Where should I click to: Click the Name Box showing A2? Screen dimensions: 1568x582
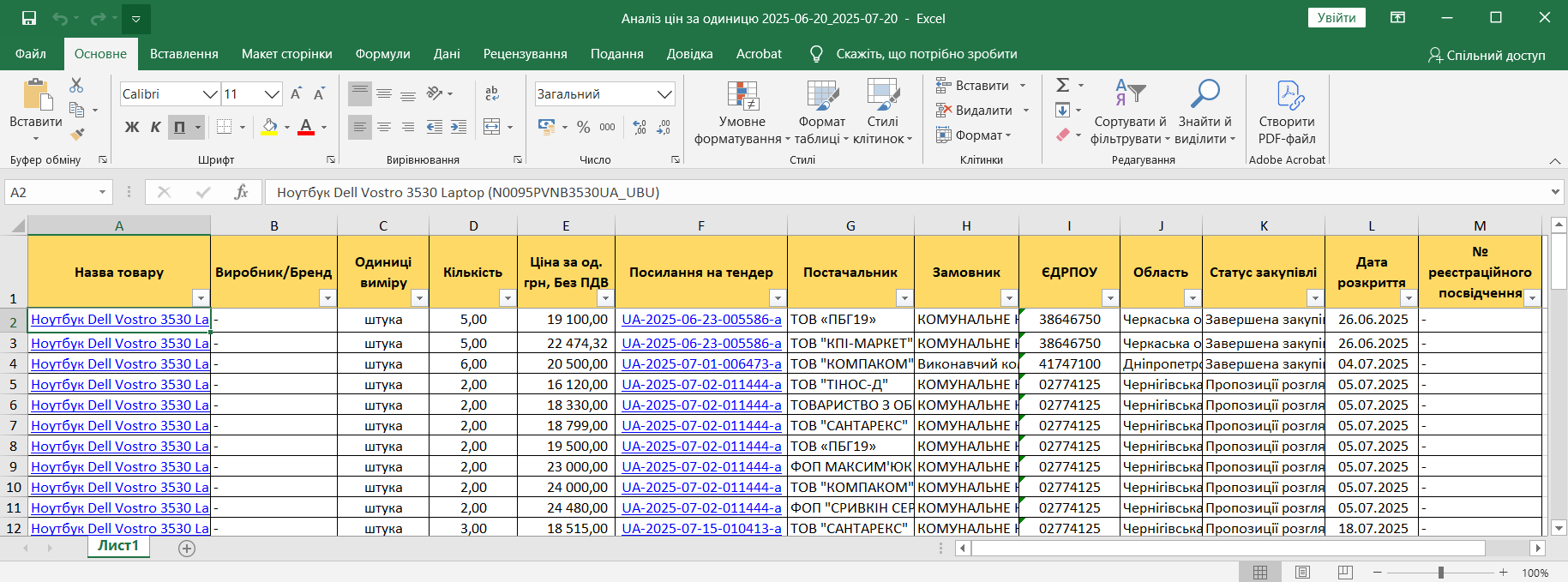(51, 192)
